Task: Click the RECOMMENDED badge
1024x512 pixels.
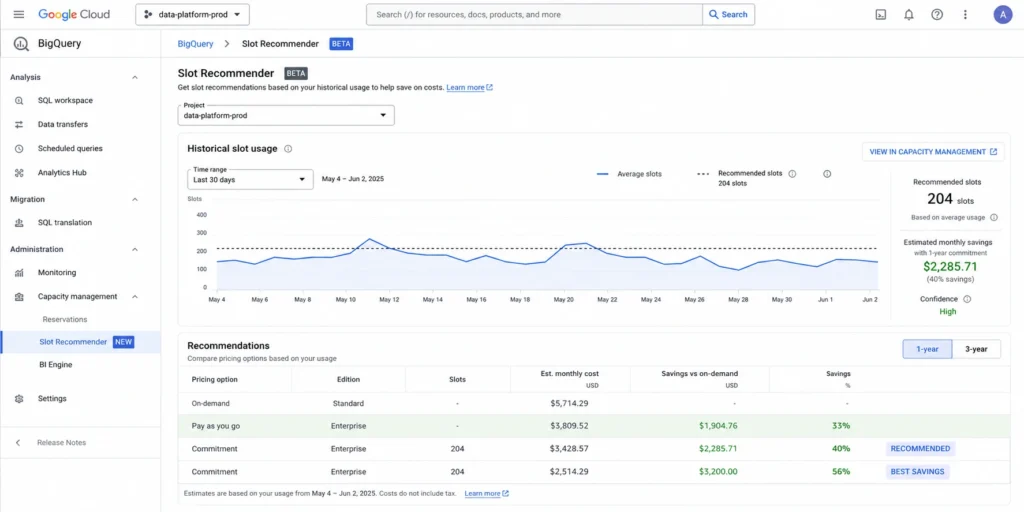Action: coord(920,449)
